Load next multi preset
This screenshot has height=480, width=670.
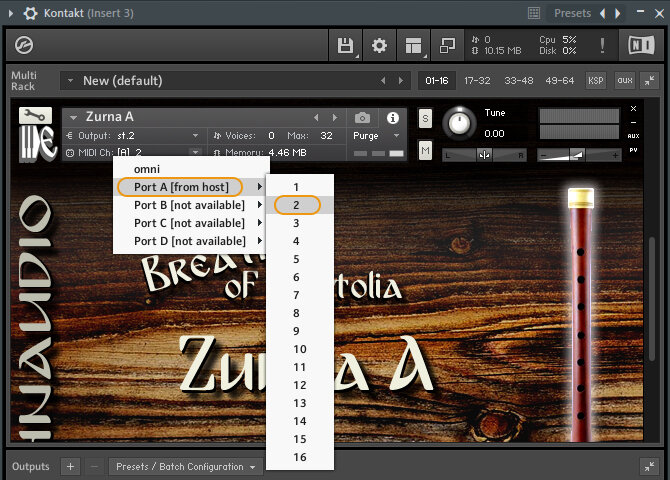pyautogui.click(x=401, y=80)
